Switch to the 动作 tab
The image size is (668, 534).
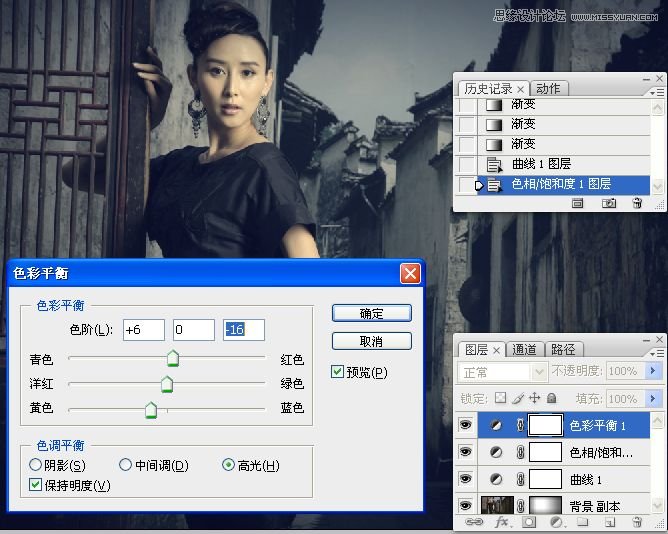[548, 89]
